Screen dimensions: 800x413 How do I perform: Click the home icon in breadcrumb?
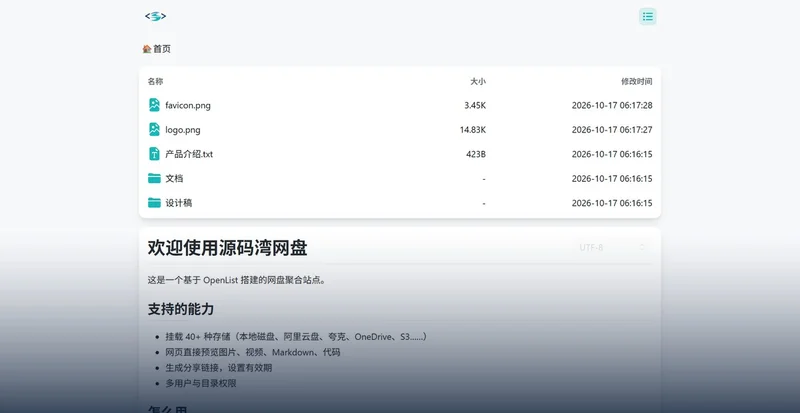147,49
